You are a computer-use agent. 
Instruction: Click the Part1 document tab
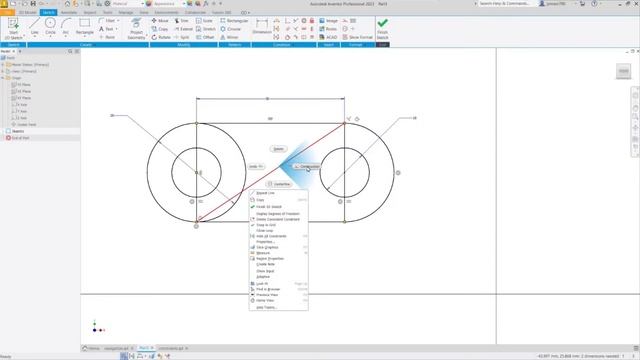(x=146, y=348)
